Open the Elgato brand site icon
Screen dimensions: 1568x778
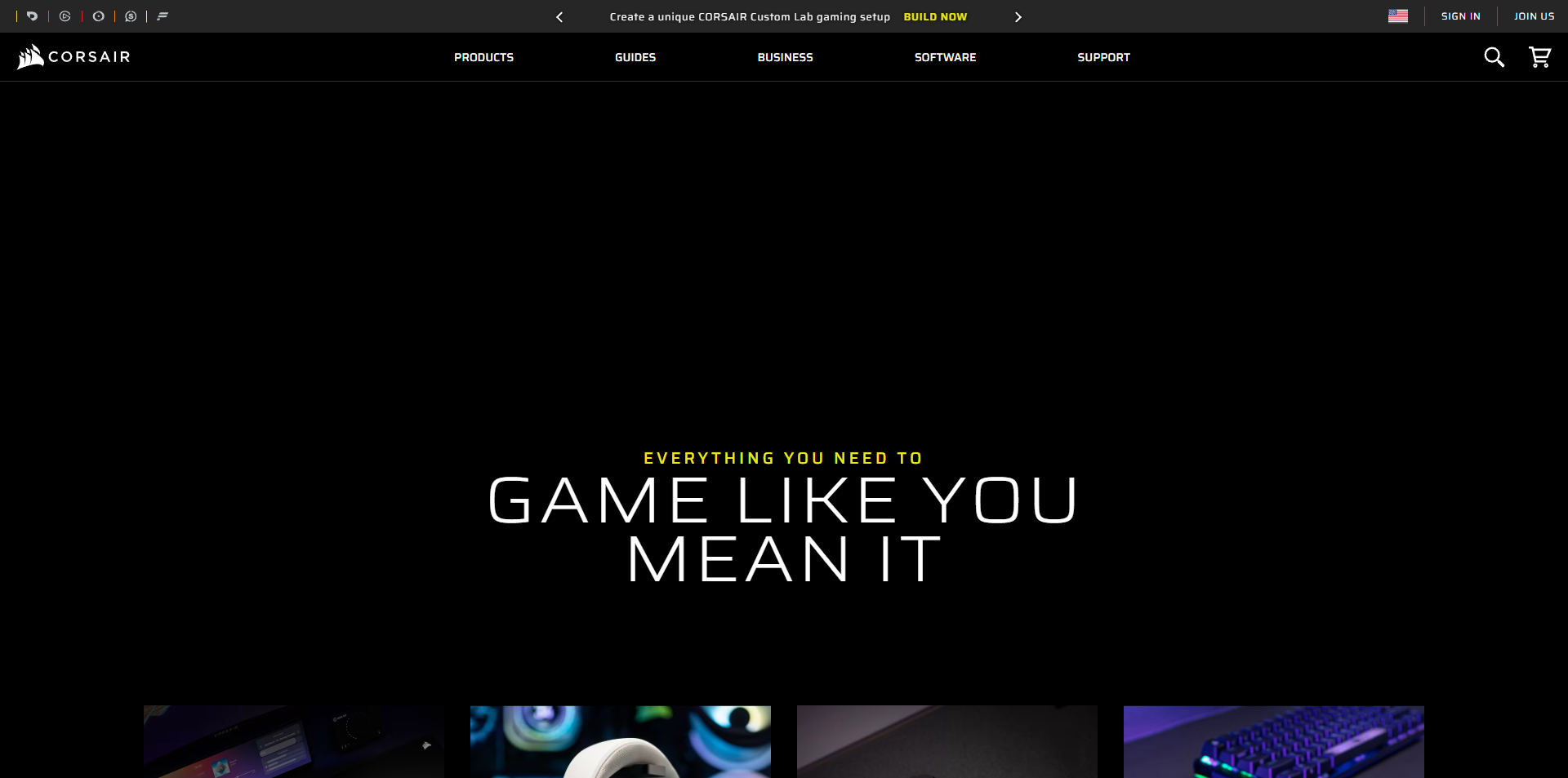(65, 16)
